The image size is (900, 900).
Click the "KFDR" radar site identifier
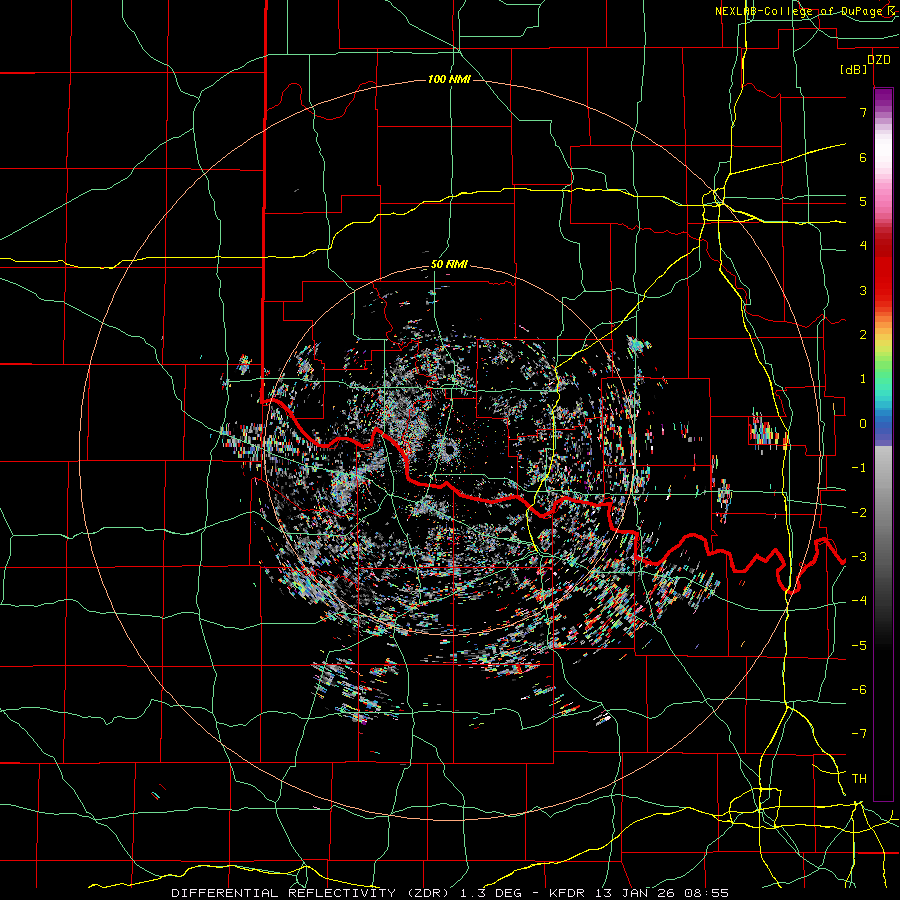tap(567, 893)
